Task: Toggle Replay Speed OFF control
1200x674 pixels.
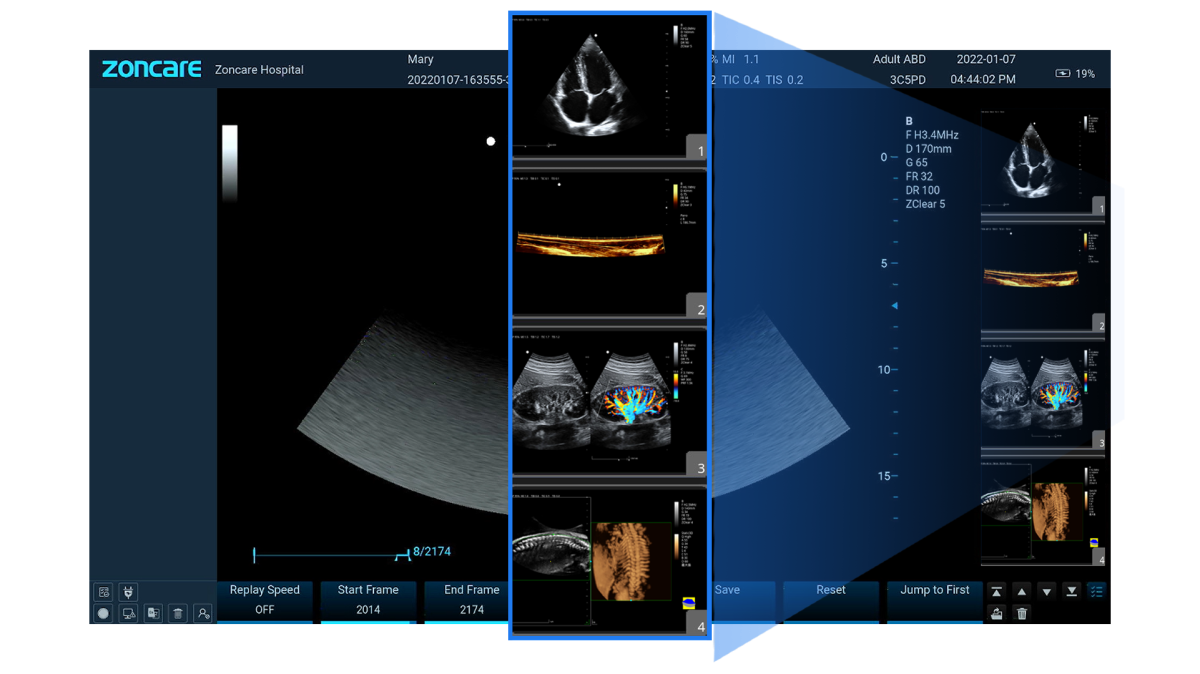Action: click(265, 600)
